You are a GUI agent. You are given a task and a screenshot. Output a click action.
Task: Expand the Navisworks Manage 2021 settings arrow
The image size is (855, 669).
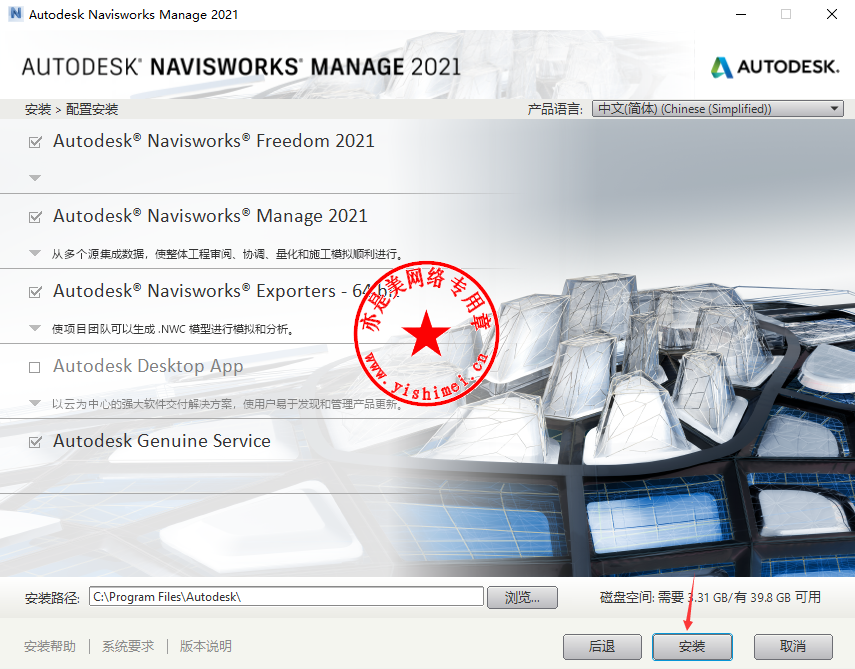pos(35,253)
